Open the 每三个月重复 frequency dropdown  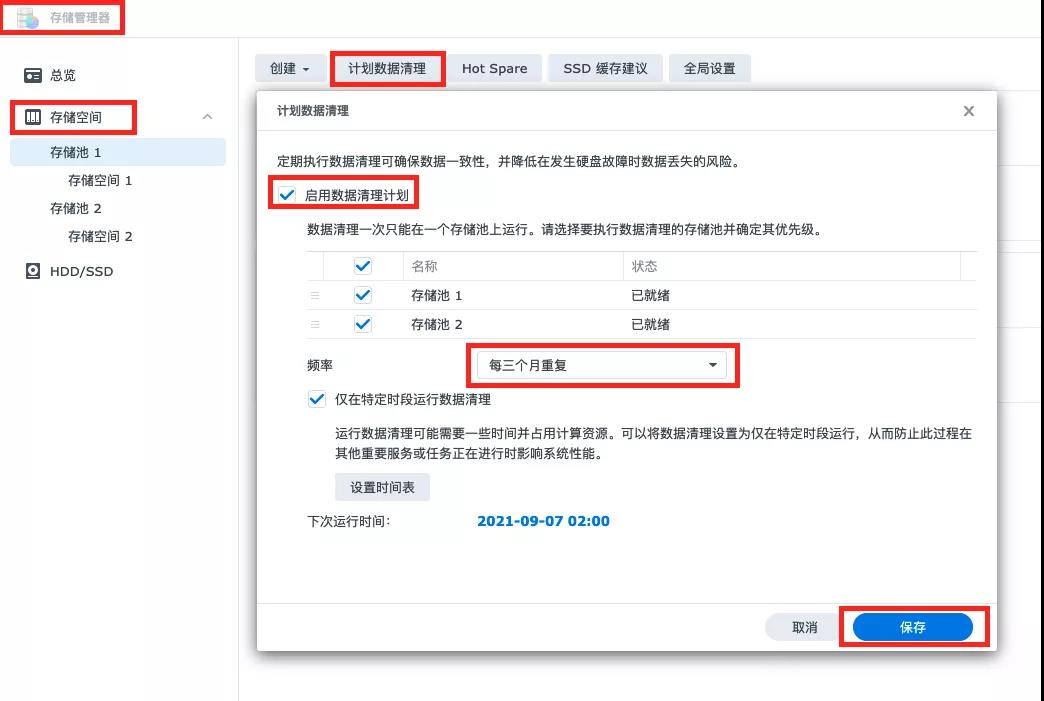pos(601,366)
